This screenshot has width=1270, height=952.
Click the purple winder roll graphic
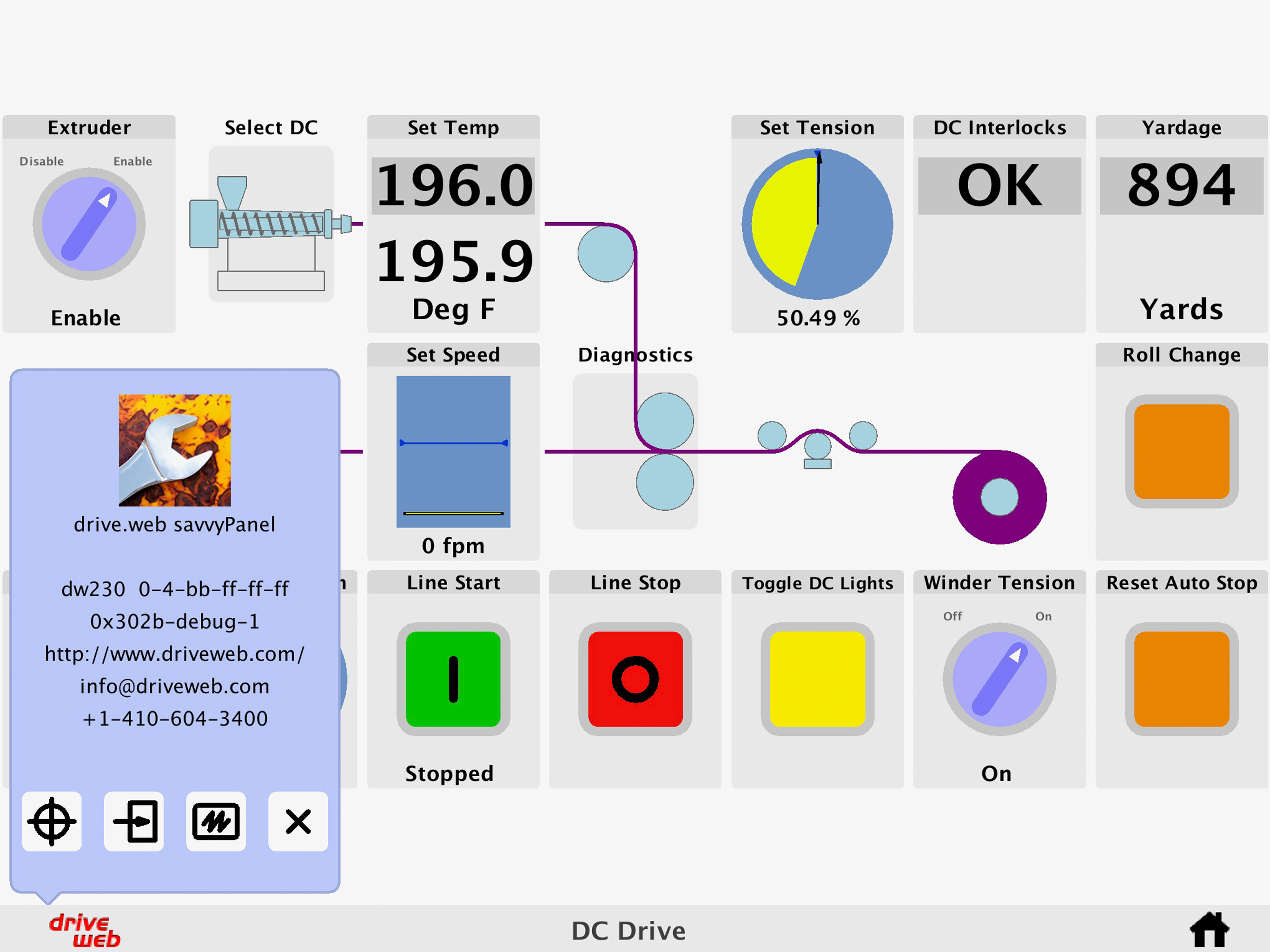coord(999,497)
